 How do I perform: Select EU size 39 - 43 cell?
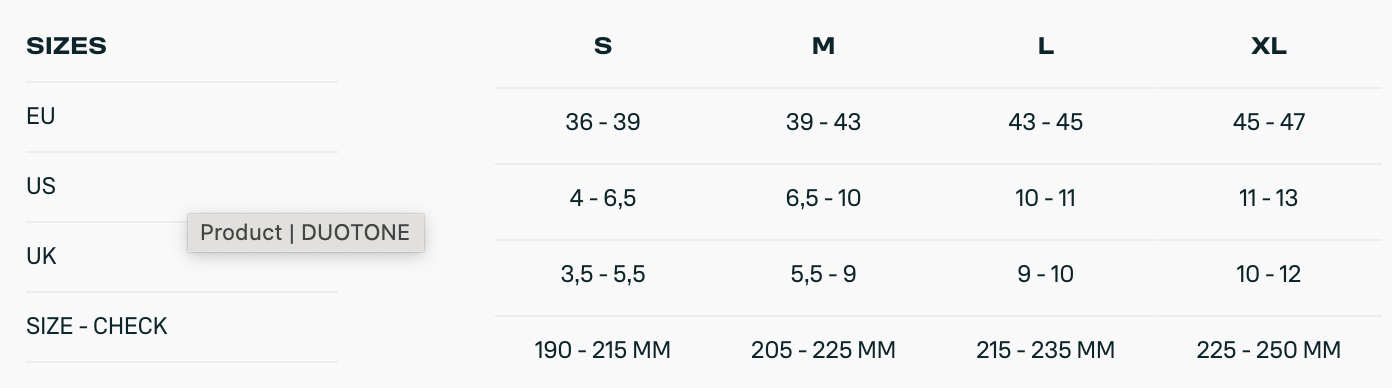[x=824, y=122]
